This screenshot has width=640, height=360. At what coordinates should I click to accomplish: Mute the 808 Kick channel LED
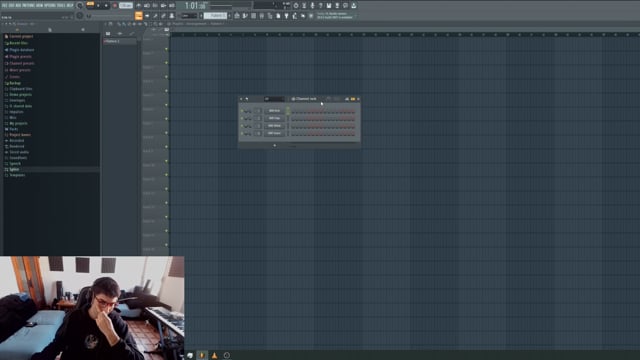click(x=242, y=111)
